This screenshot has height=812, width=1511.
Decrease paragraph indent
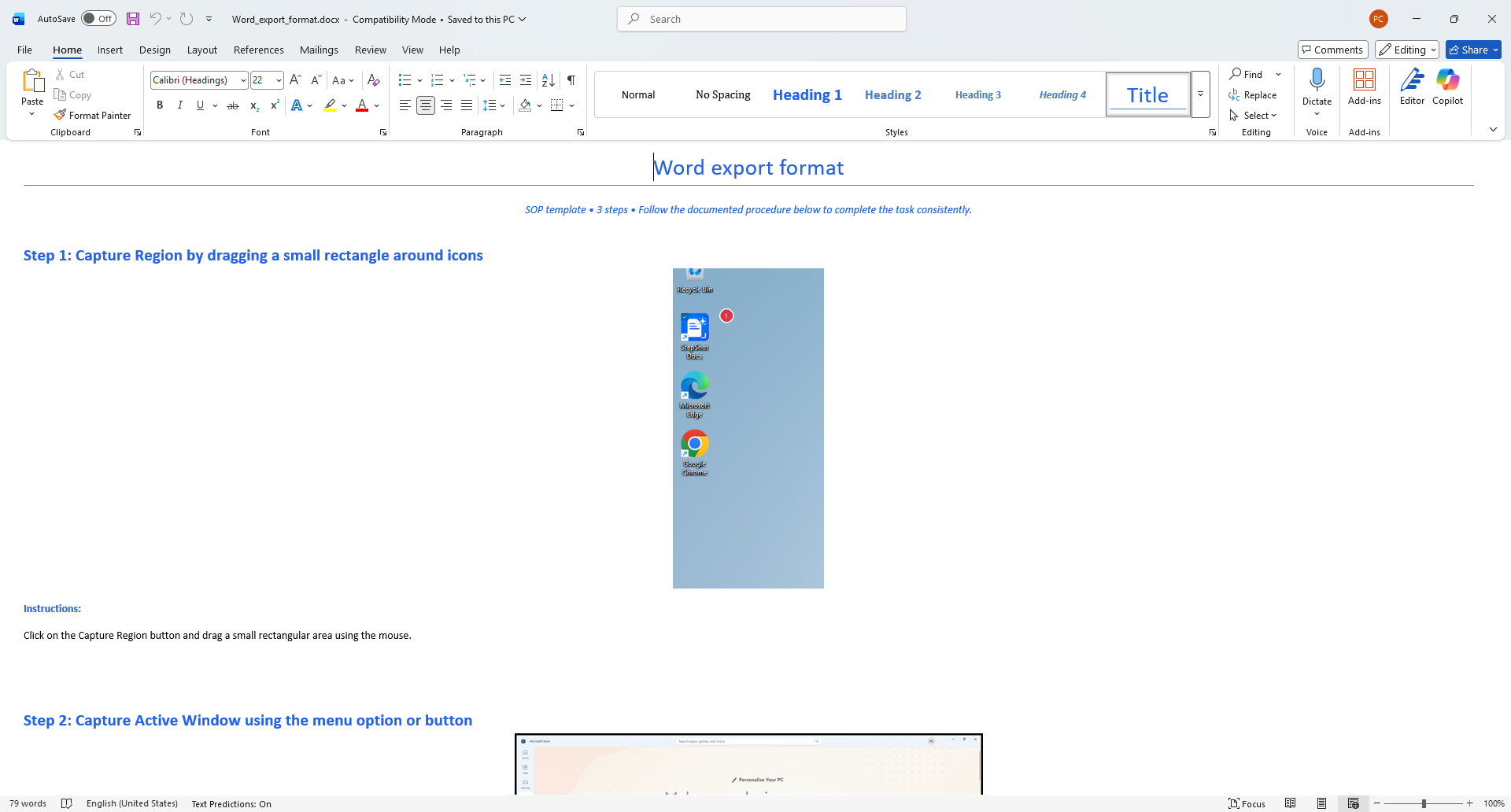[505, 80]
